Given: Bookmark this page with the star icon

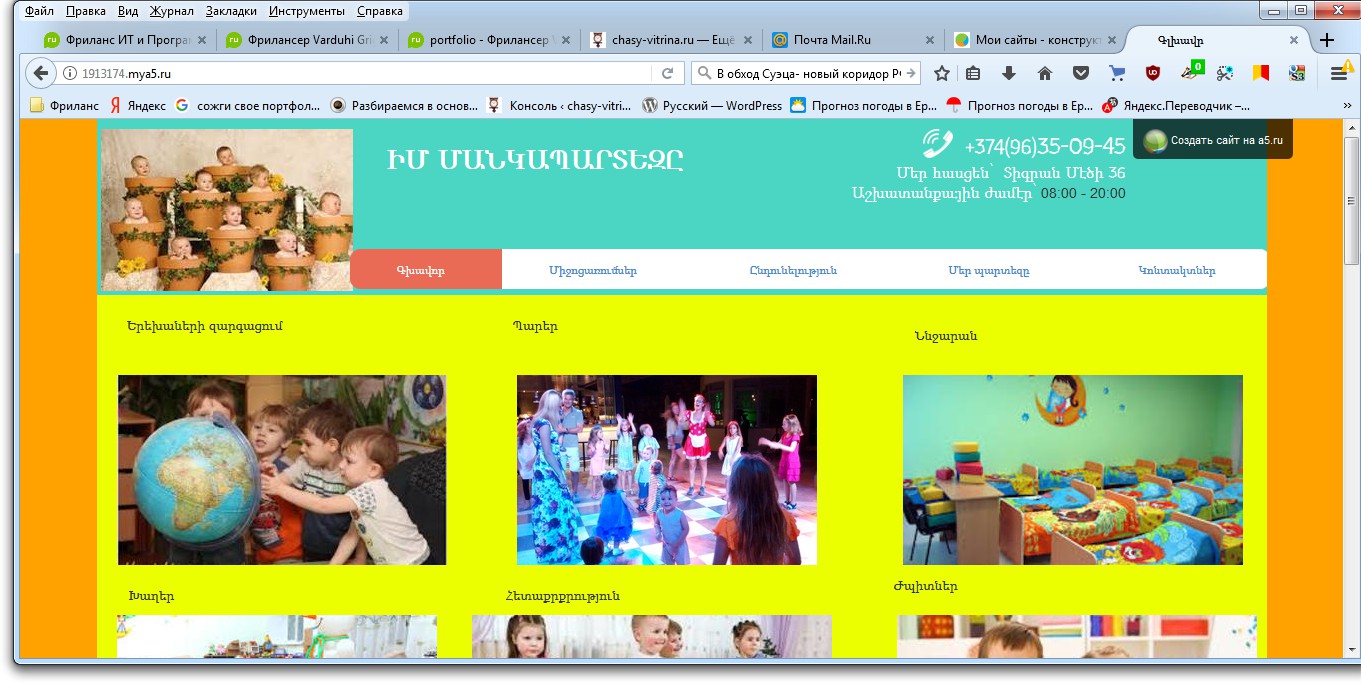Looking at the screenshot, I should (x=941, y=73).
